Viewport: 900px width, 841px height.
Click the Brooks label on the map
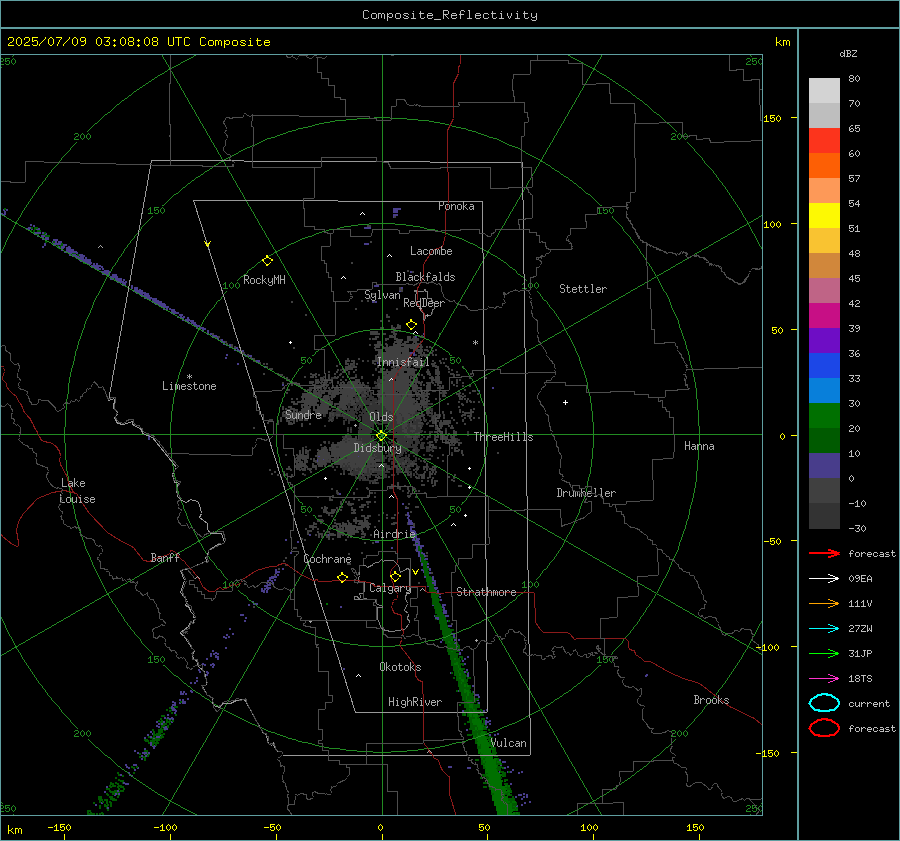click(711, 700)
